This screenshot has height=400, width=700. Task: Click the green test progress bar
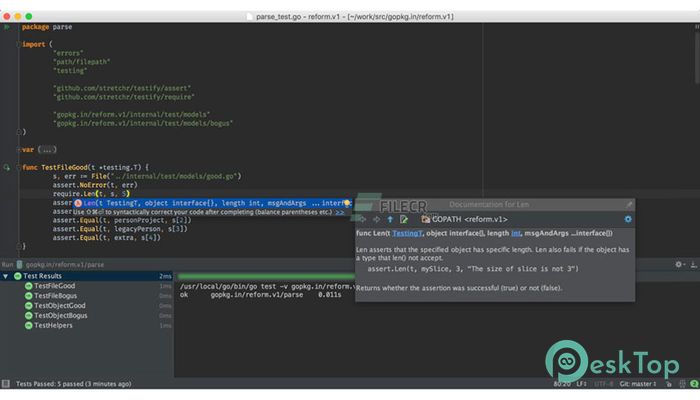(266, 277)
